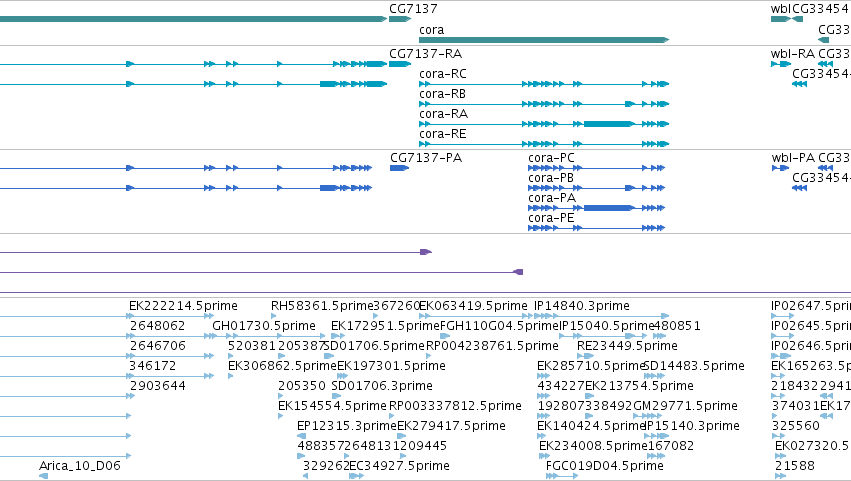
Task: Click the large exon block in cora-RA
Action: click(x=608, y=124)
